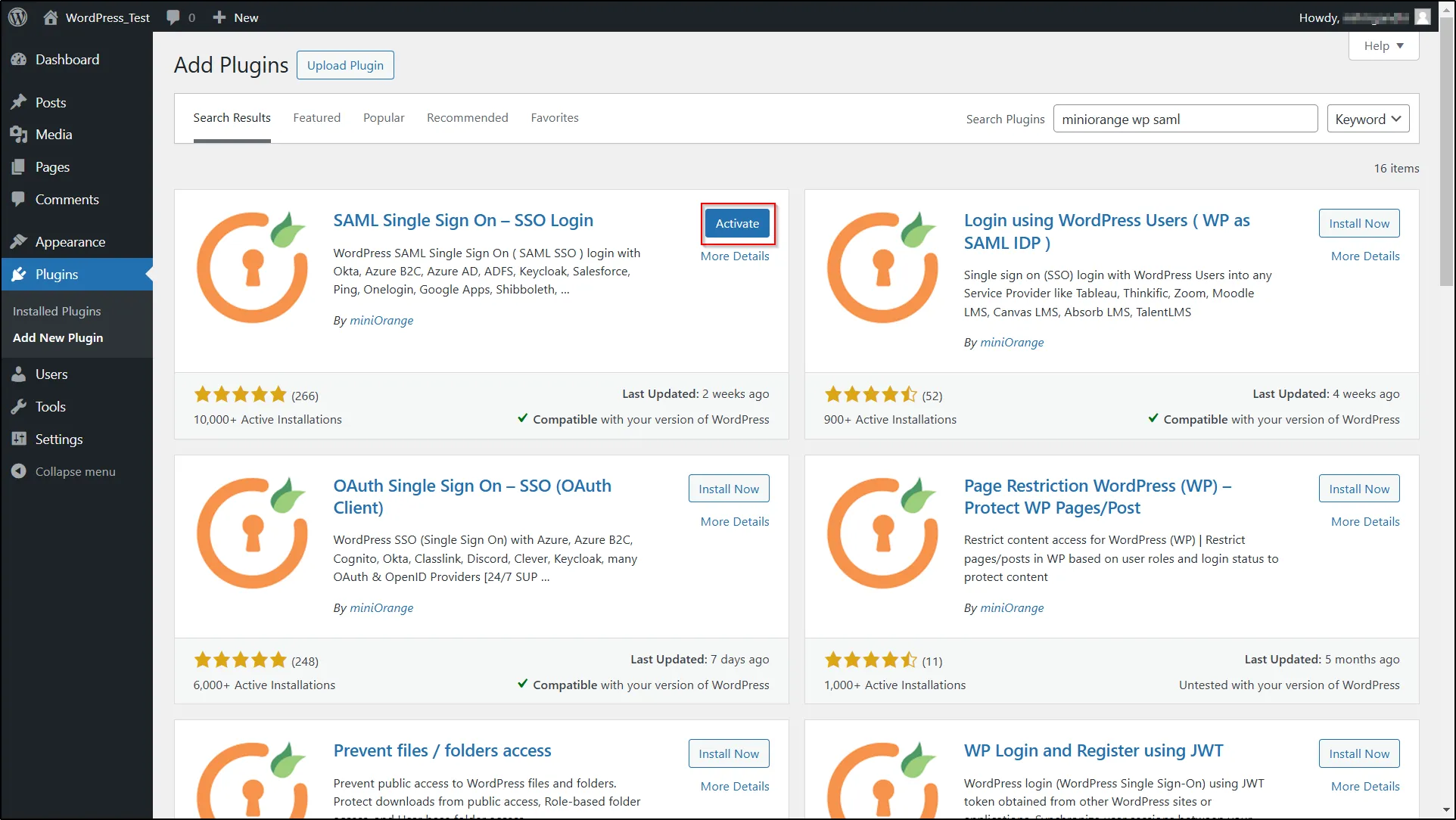Open More Details for WP as SAML IDP
Image resolution: width=1456 pixels, height=820 pixels.
click(1365, 256)
